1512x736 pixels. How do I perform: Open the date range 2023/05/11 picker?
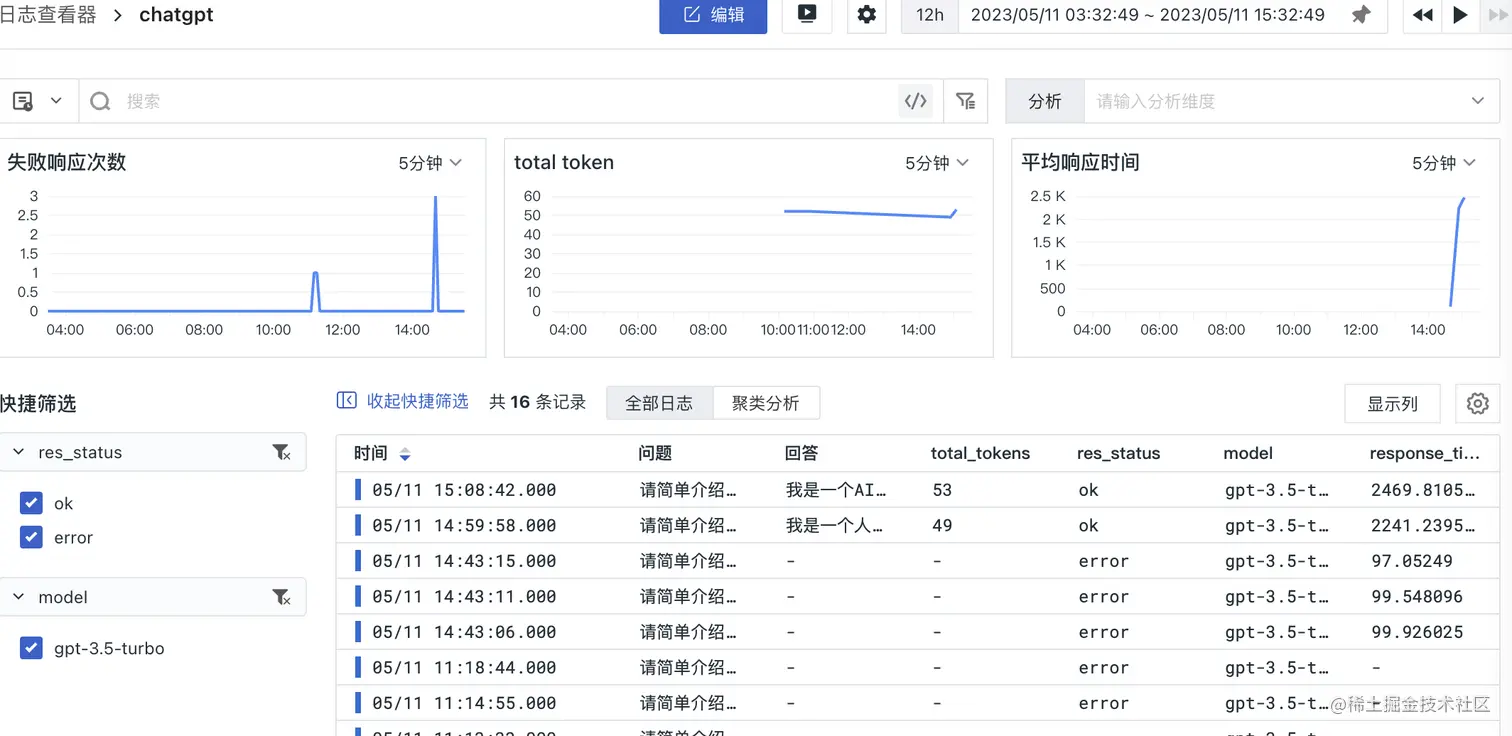click(x=1148, y=15)
